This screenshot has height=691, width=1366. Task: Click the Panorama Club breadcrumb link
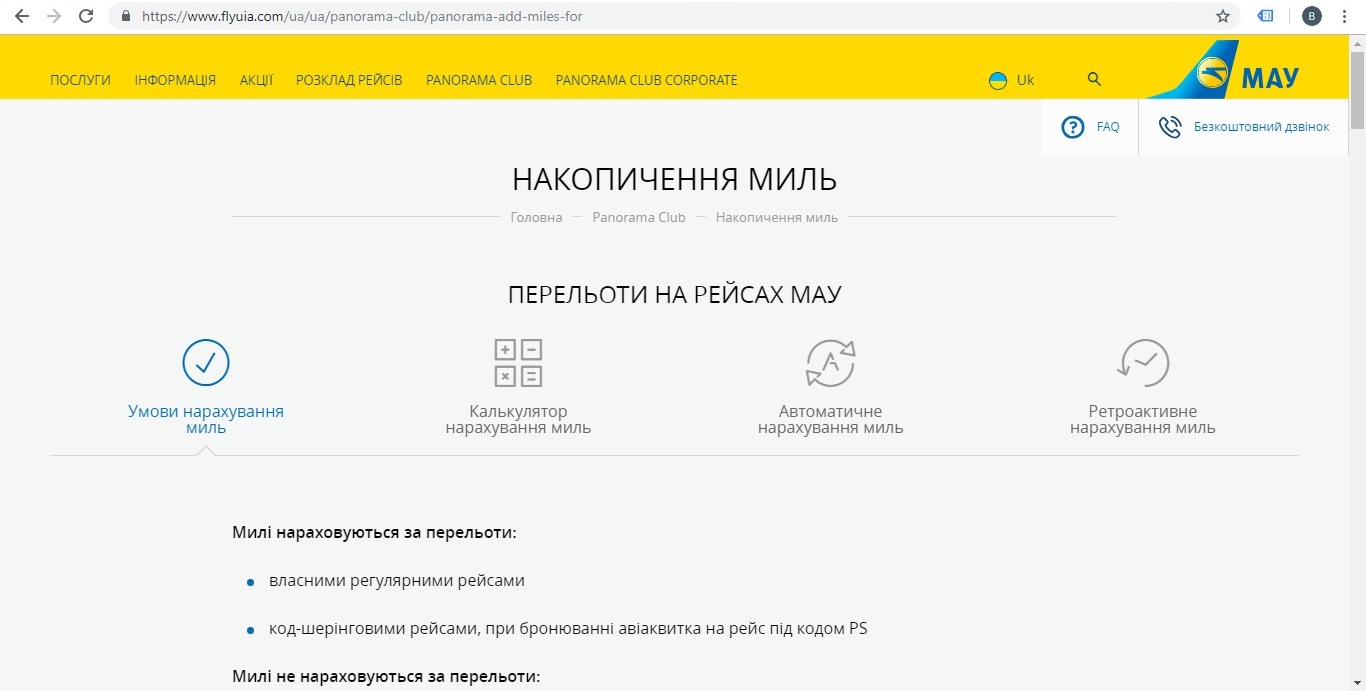639,217
